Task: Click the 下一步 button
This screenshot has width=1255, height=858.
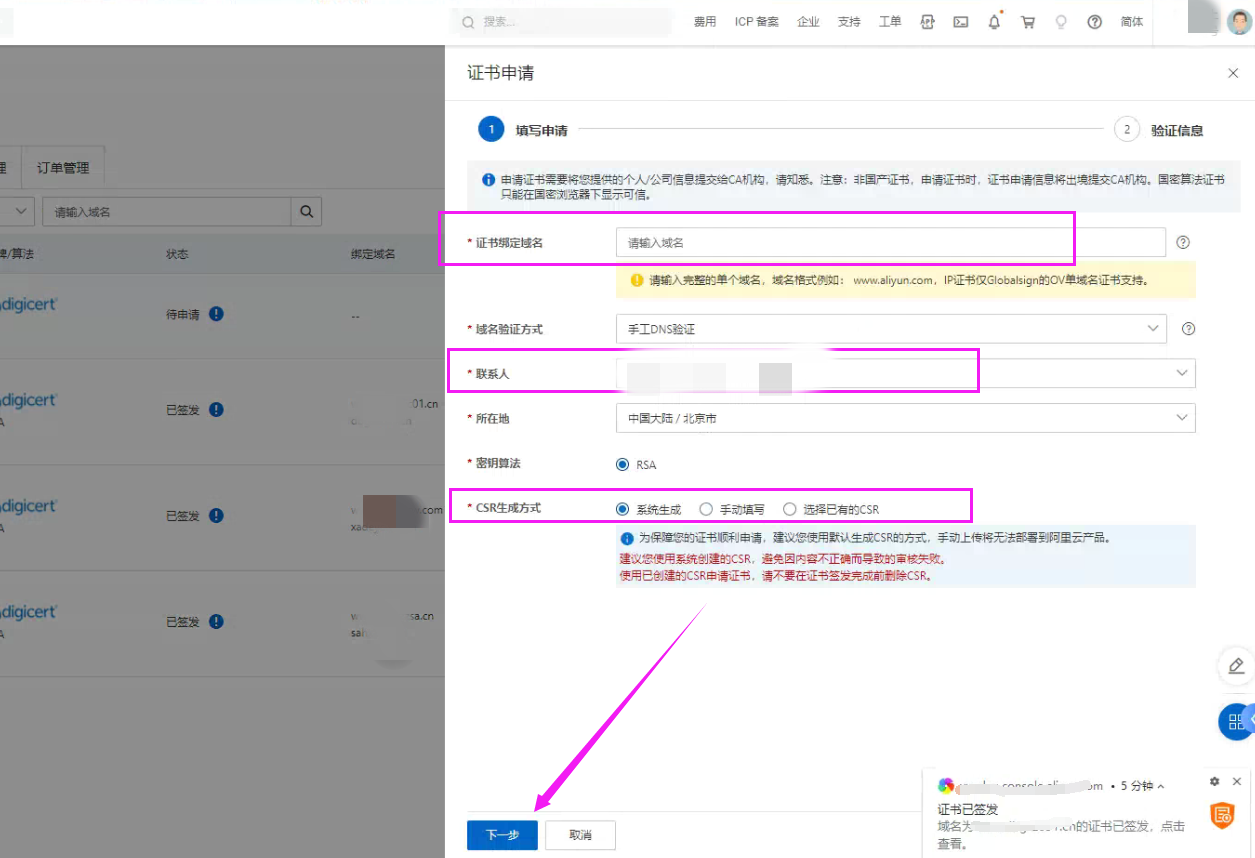Action: (x=502, y=835)
